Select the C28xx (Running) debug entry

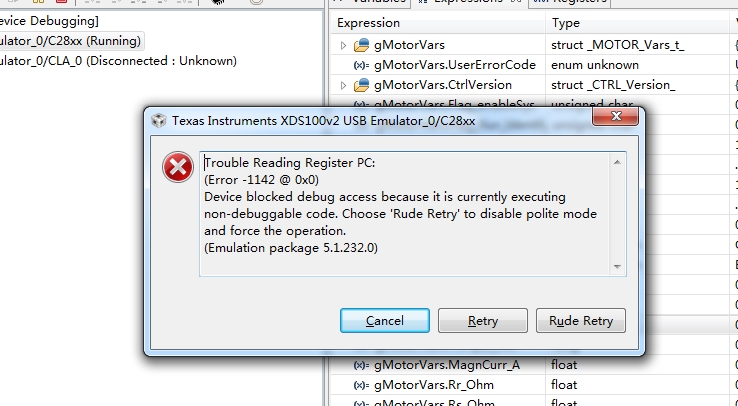(71, 41)
